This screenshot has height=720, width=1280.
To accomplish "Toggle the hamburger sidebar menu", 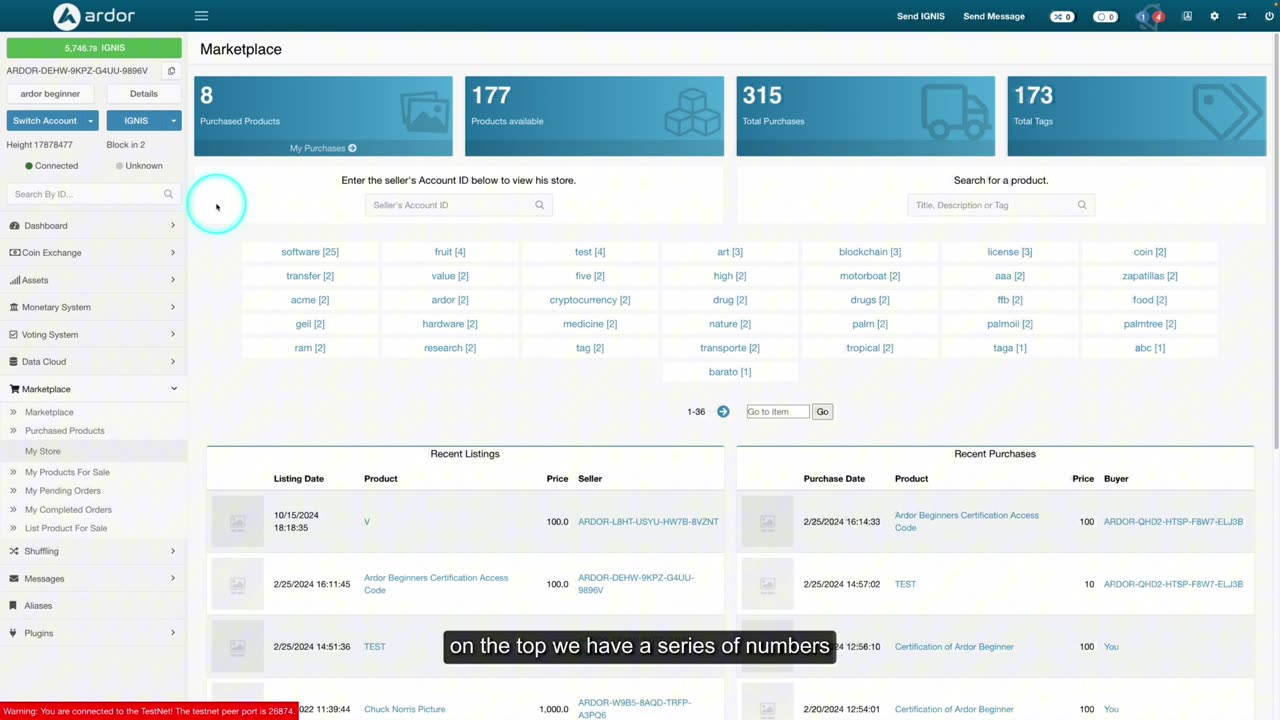I will [201, 16].
